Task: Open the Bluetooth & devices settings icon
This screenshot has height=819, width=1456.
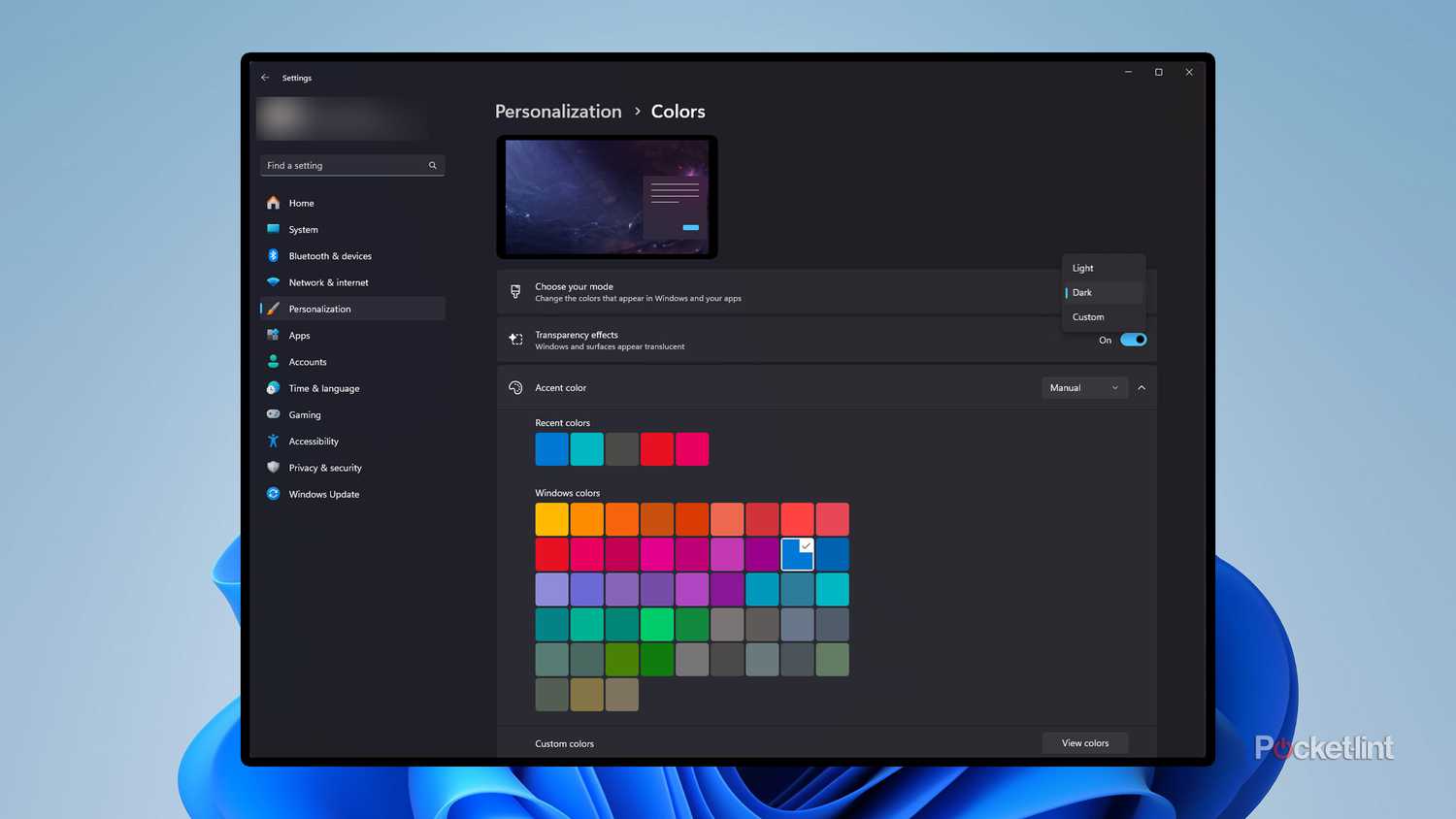Action: point(273,255)
